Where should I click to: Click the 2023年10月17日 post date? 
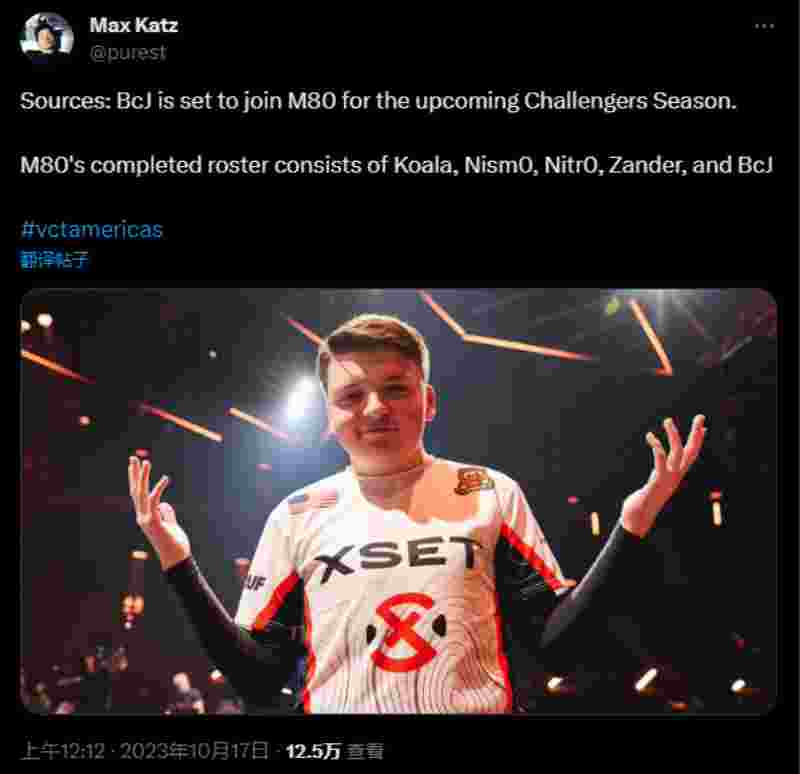(194, 751)
